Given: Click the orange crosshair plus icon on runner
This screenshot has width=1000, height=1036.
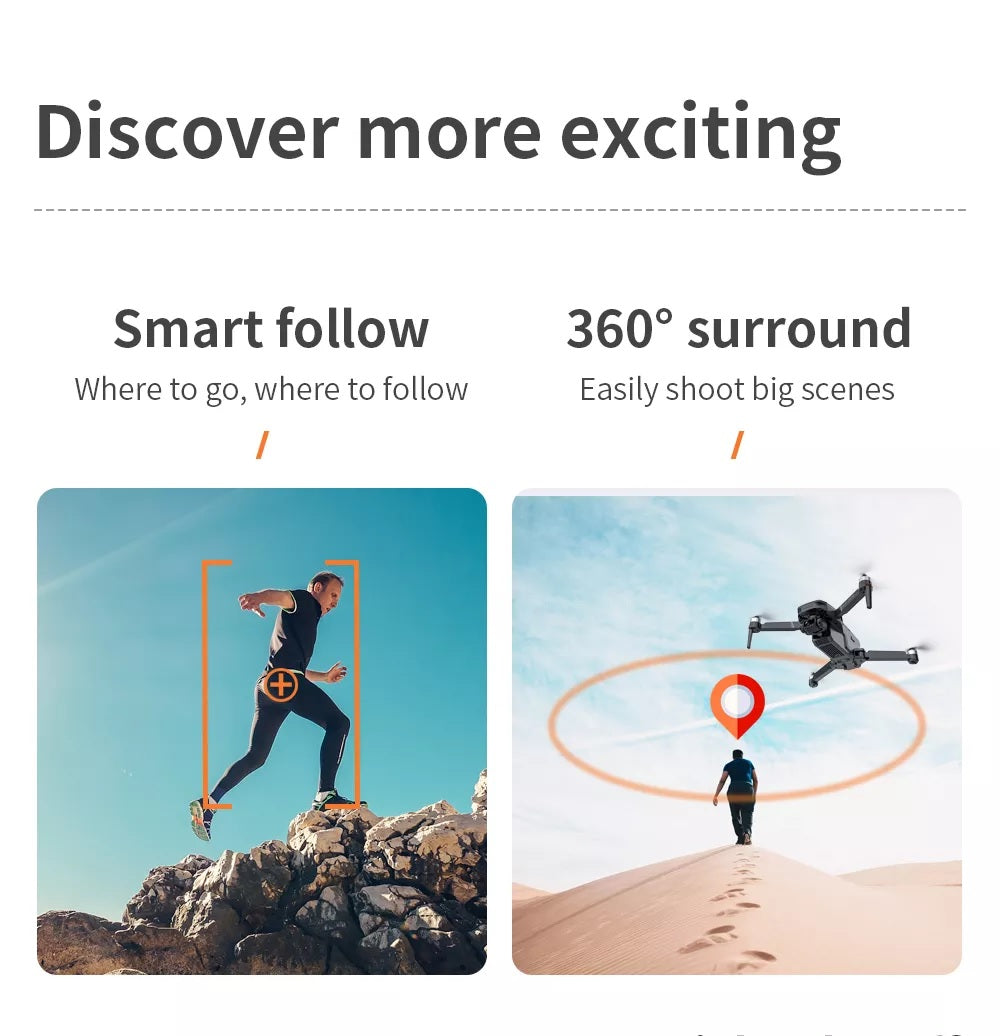Looking at the screenshot, I should point(281,684).
